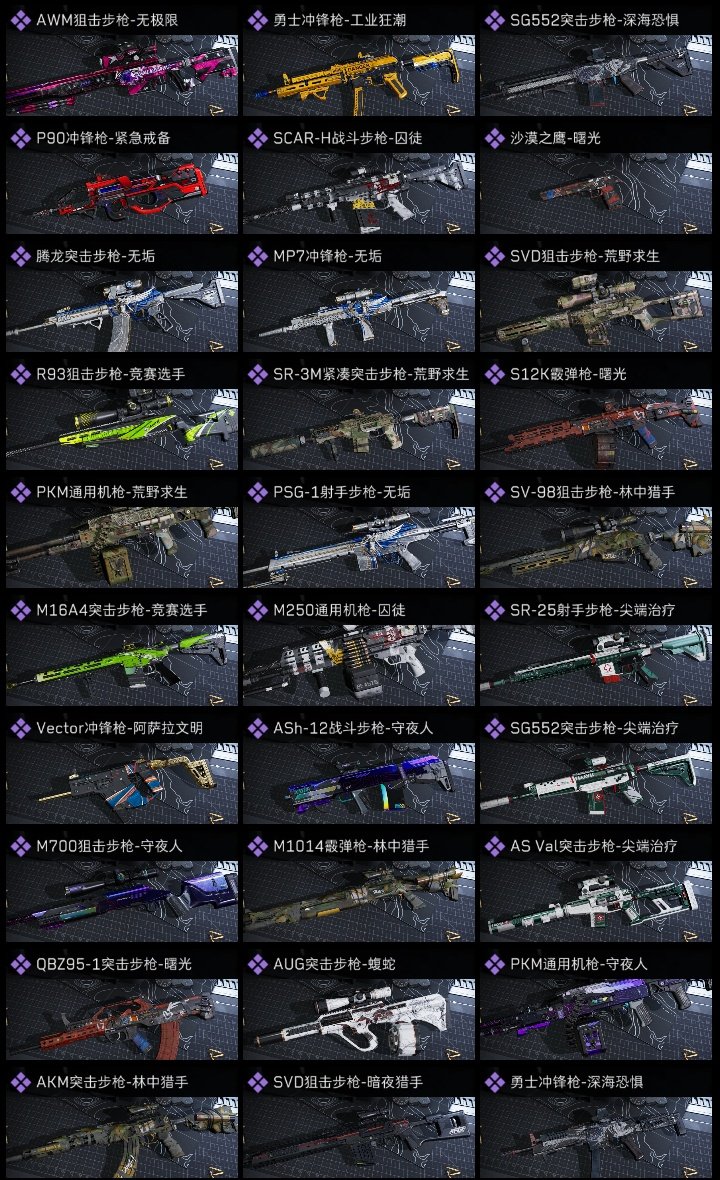Click the PKM通用机枪-守夜人 title

pyautogui.click(x=579, y=964)
